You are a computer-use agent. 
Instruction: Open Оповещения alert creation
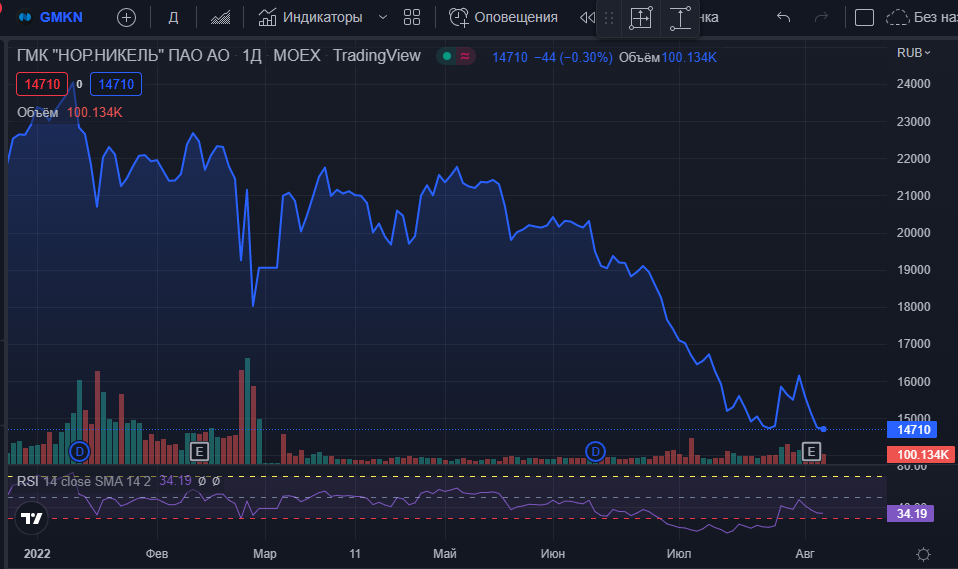click(x=503, y=17)
